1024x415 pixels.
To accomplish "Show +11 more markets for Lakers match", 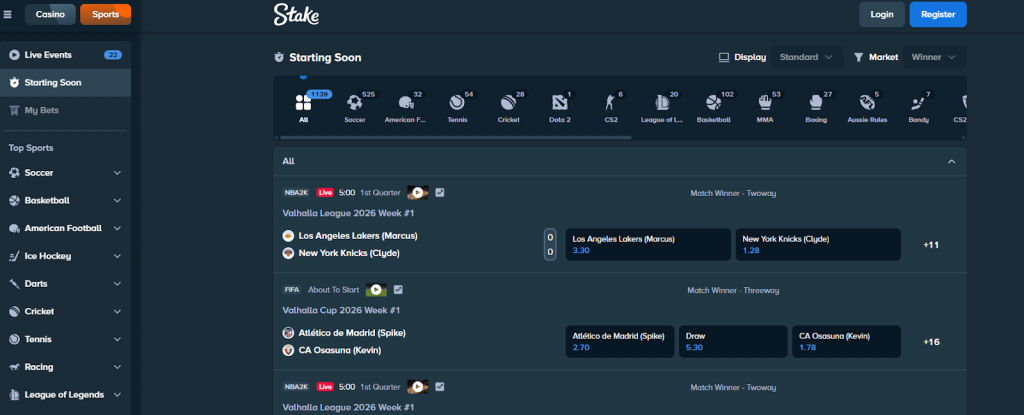I will tap(931, 245).
